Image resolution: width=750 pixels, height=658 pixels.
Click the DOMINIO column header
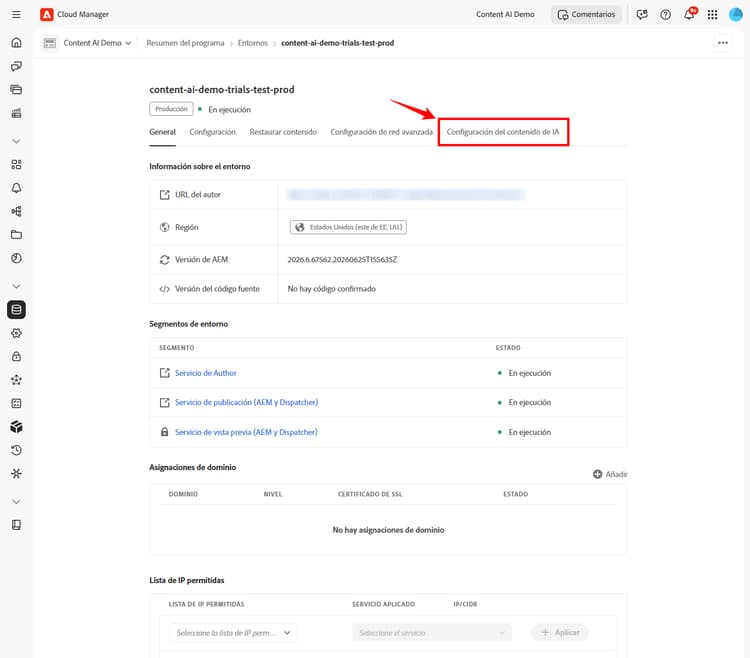tap(183, 494)
